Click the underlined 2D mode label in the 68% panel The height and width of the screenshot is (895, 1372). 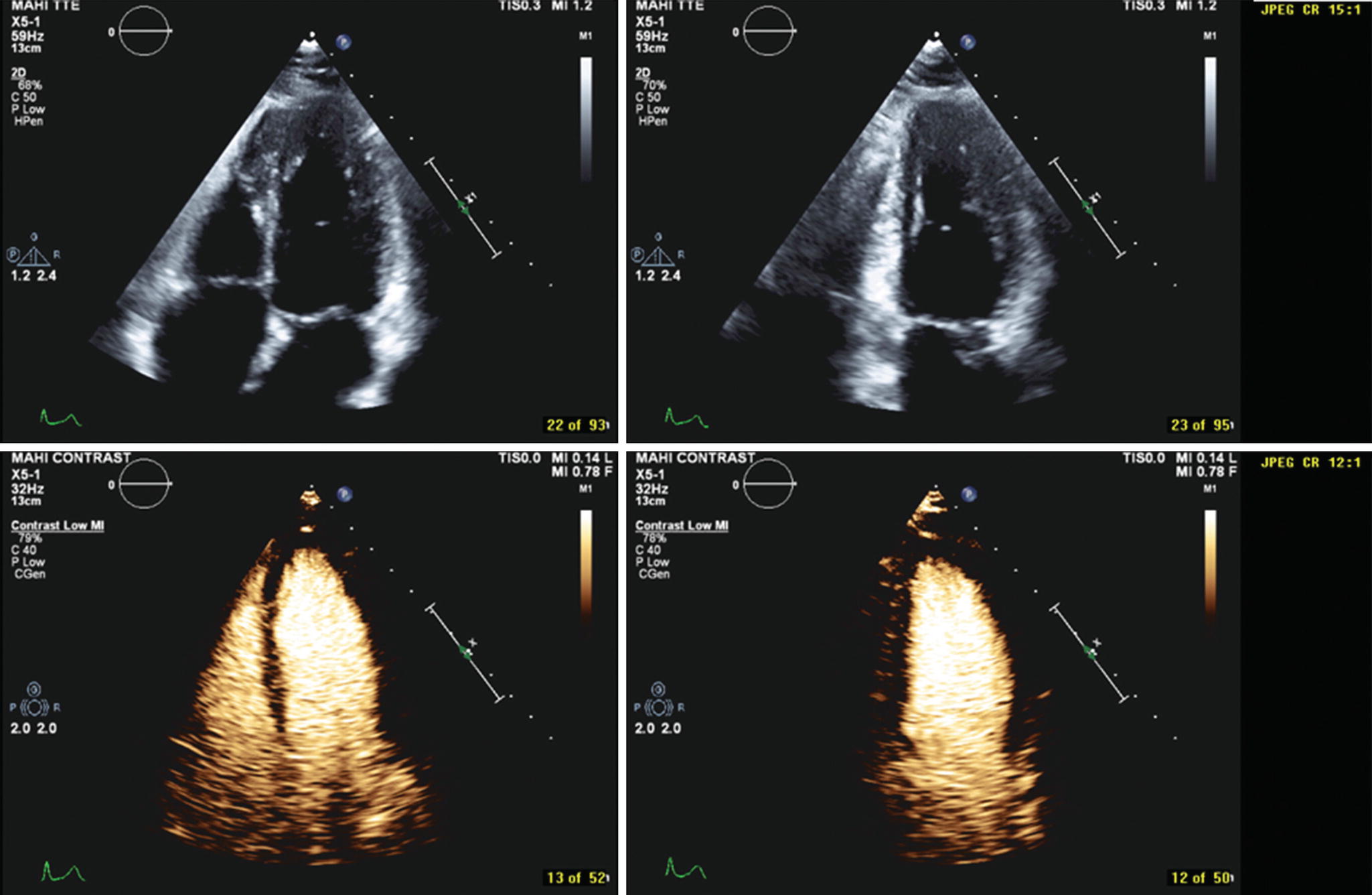18,73
